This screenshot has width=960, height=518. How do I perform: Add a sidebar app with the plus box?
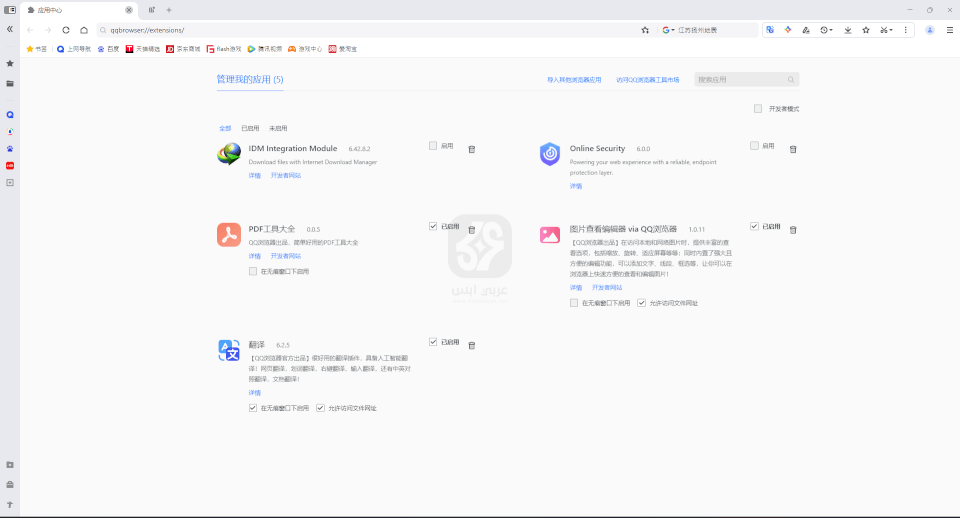pyautogui.click(x=10, y=182)
